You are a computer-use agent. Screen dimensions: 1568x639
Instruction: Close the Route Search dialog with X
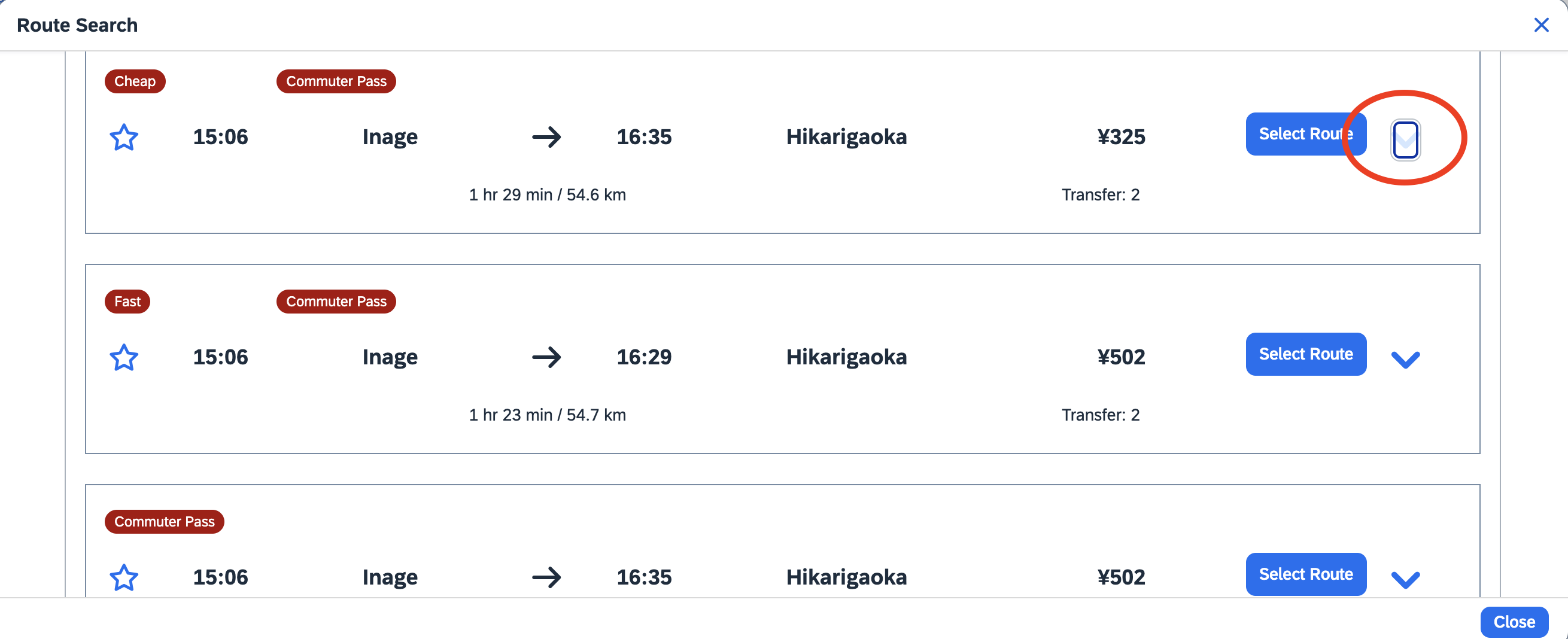[x=1540, y=25]
